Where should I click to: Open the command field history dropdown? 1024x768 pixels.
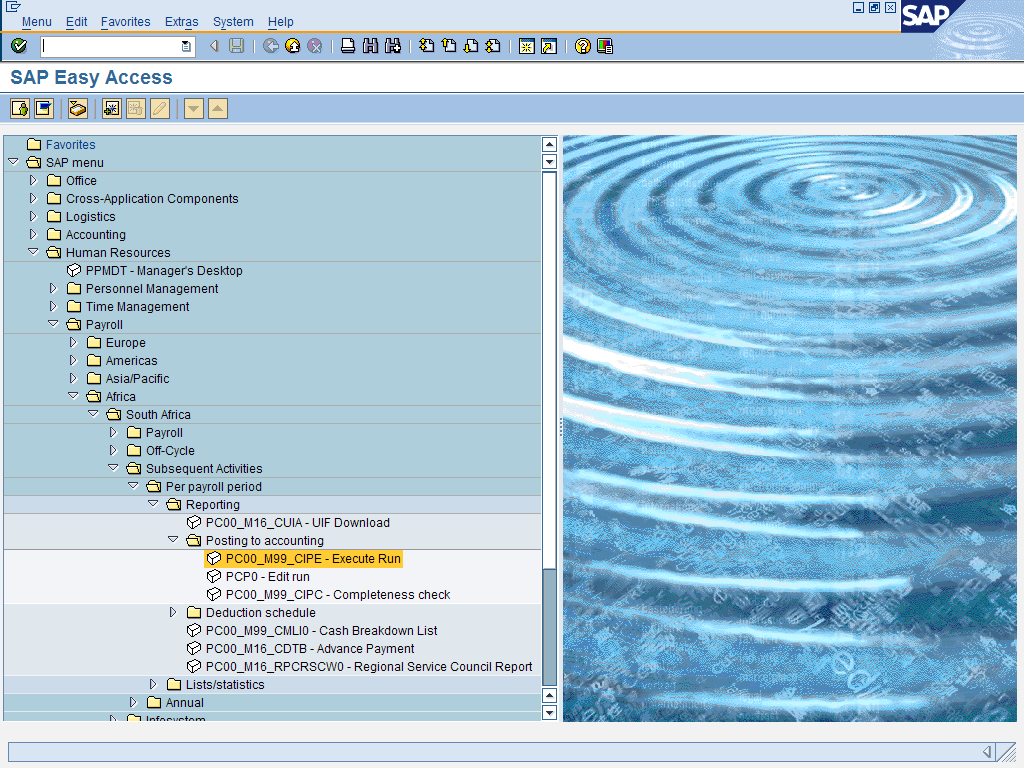(x=186, y=46)
